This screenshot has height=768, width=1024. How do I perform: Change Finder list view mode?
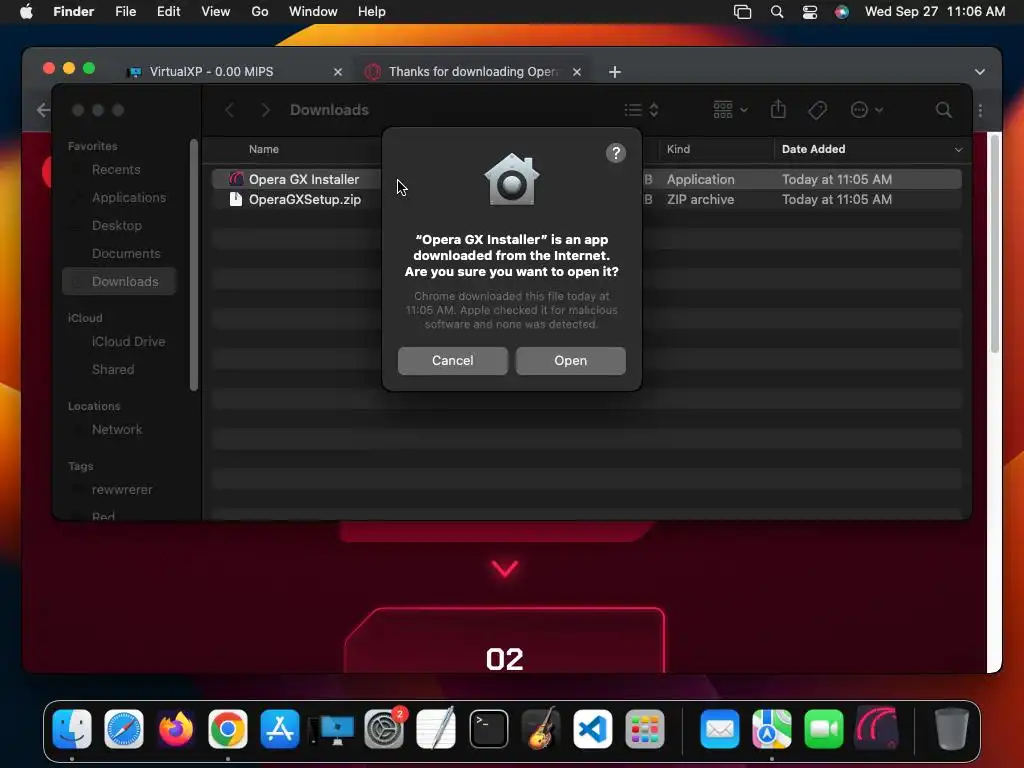click(641, 110)
